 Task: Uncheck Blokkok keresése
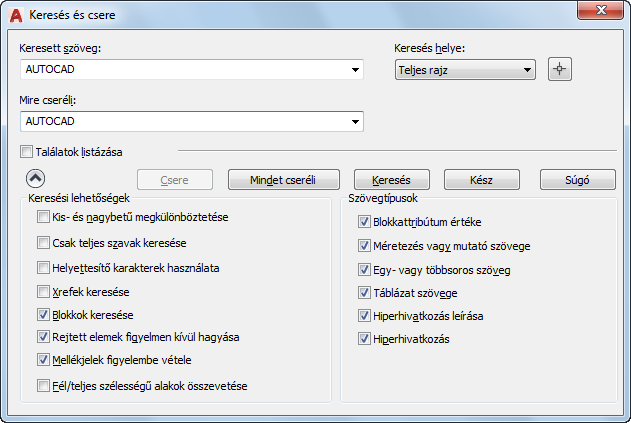[43, 314]
